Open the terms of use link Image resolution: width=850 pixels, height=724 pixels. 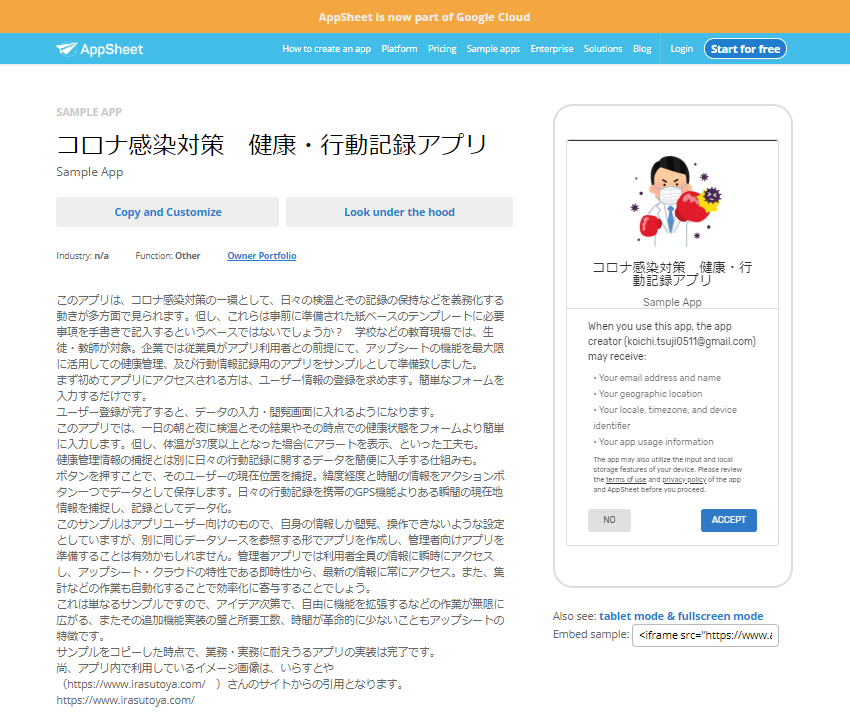(x=626, y=480)
